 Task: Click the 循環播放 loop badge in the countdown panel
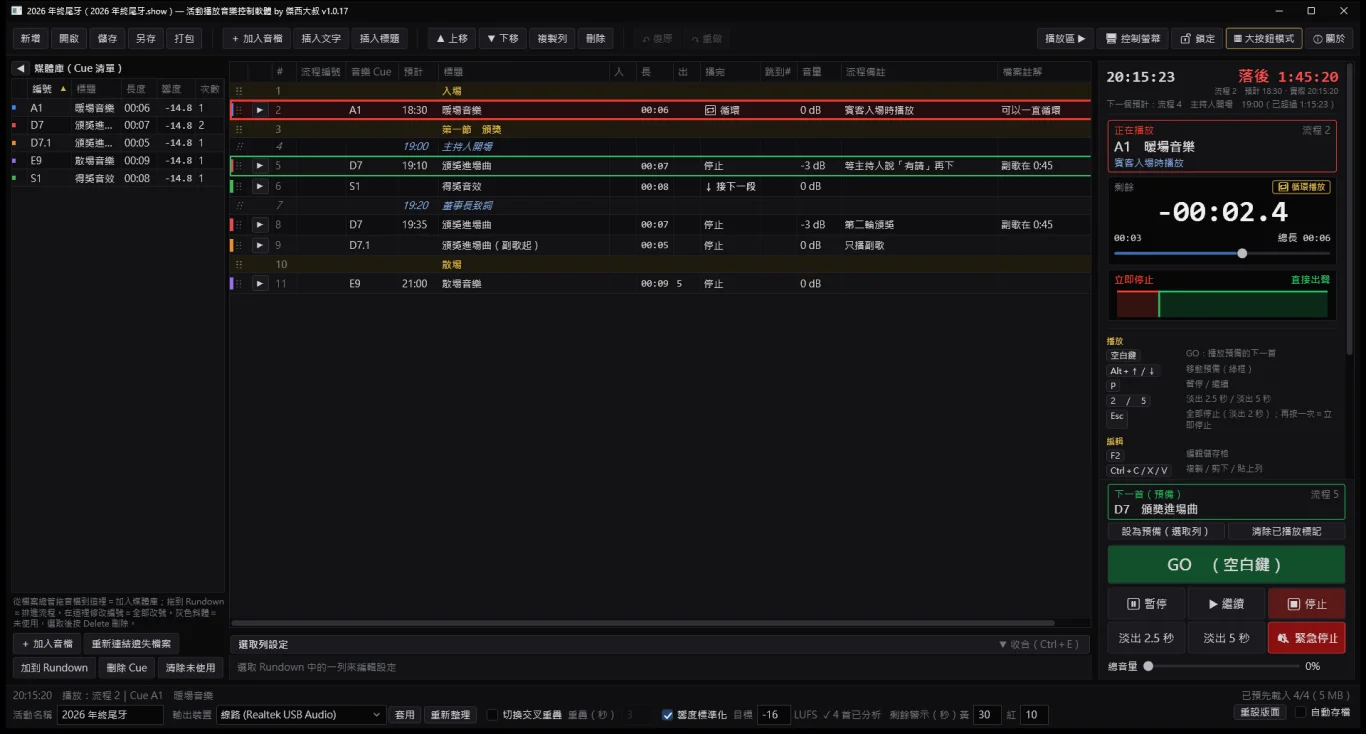[1301, 187]
